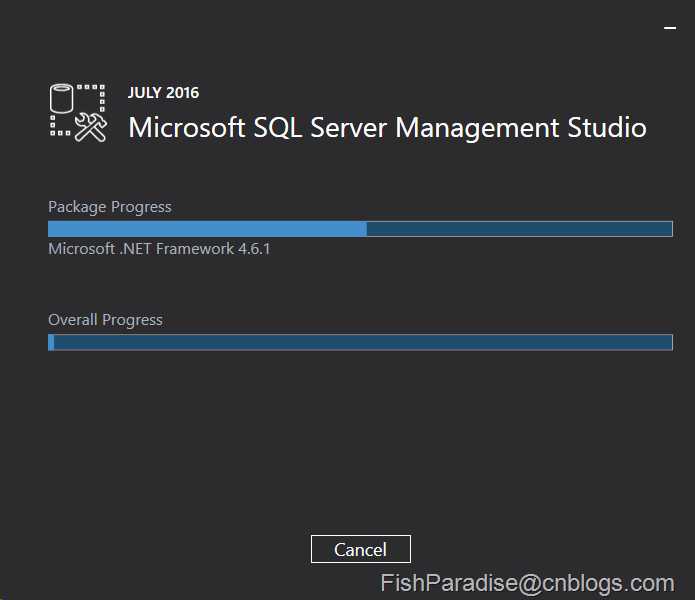Click the crossed hammer and wrench icon
Viewport: 695px width, 600px height.
pyautogui.click(x=91, y=127)
